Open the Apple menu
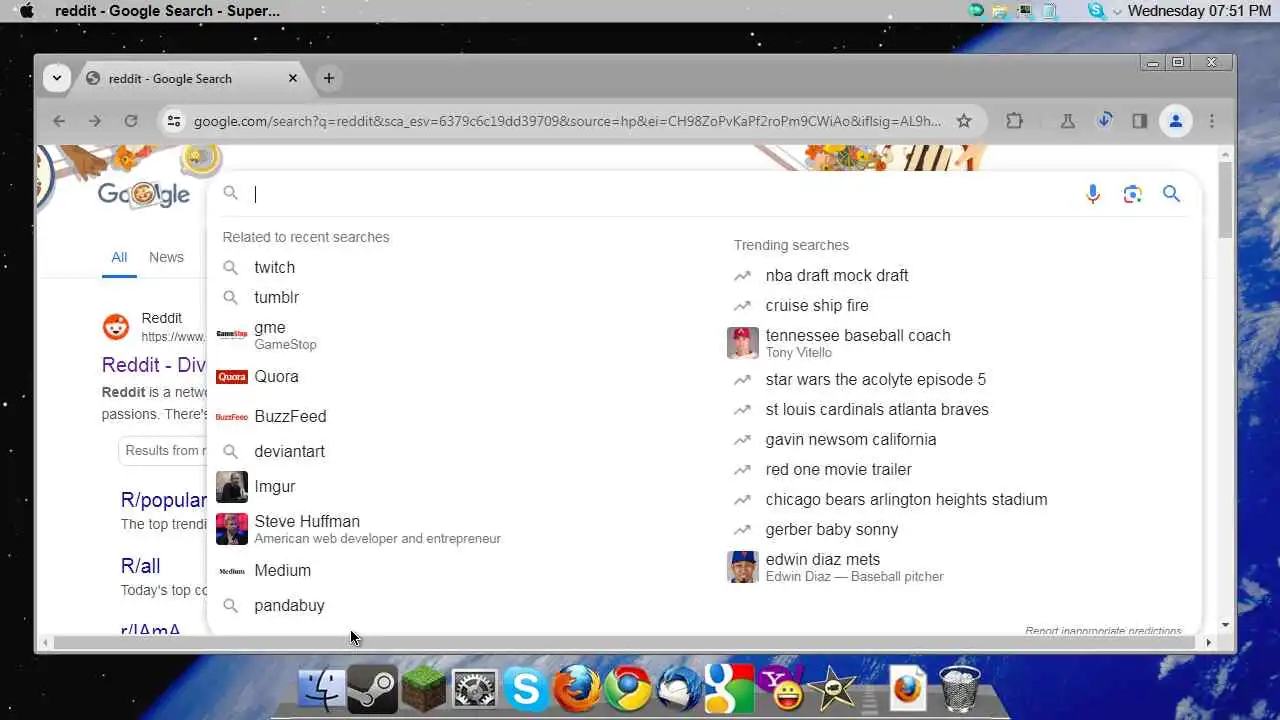 (27, 10)
